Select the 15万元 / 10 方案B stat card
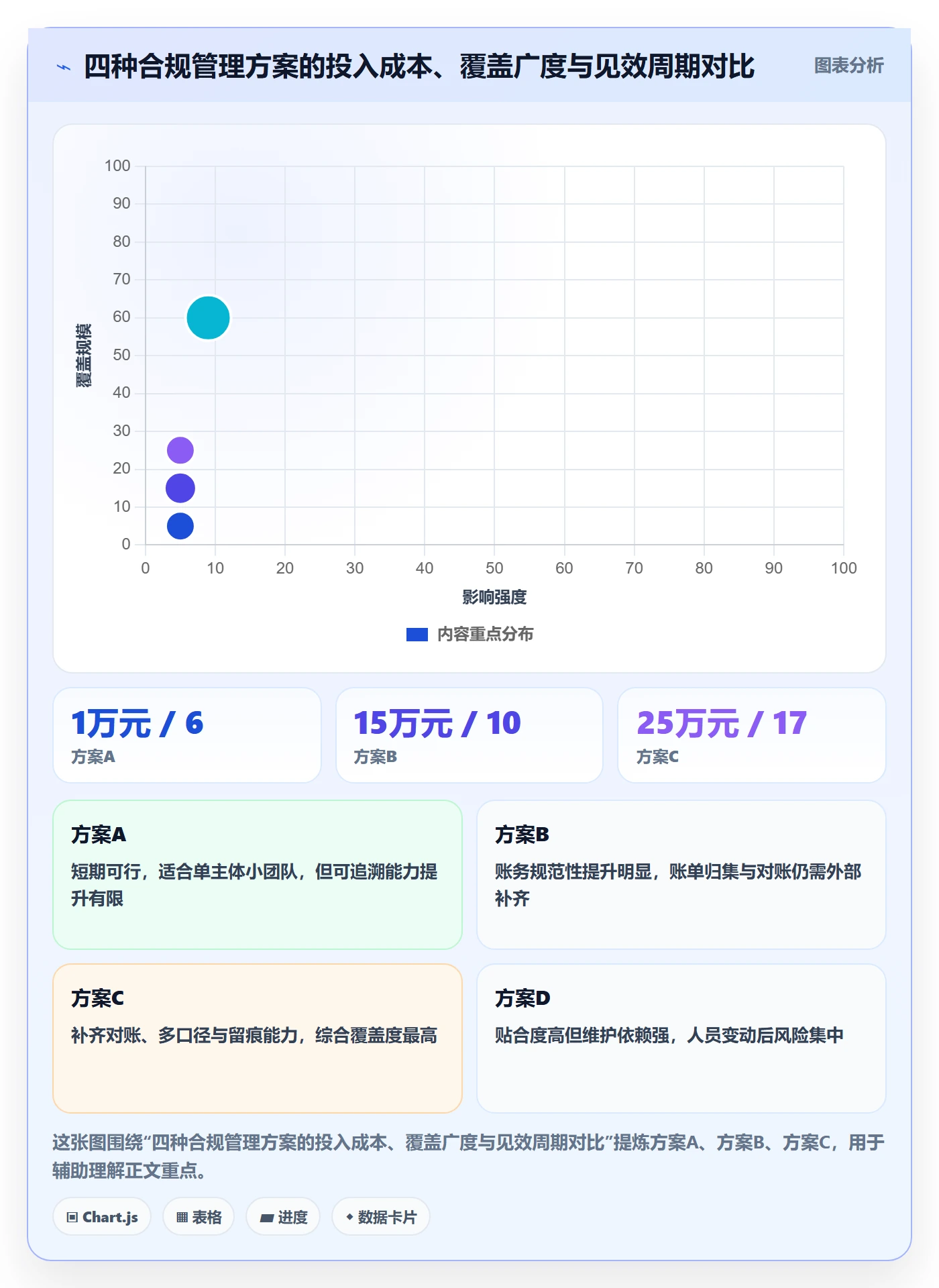This screenshot has width=939, height=1288. [469, 735]
